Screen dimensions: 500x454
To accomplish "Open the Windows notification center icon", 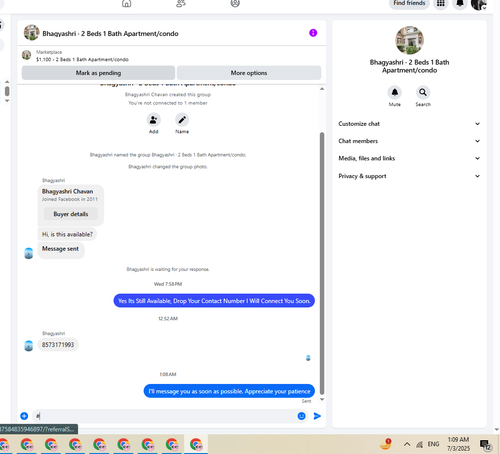I will (486, 444).
